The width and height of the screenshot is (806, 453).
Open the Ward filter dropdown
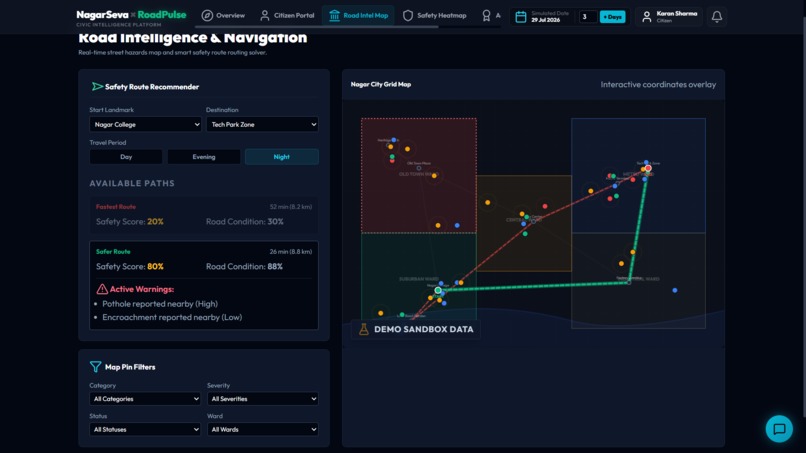point(263,429)
